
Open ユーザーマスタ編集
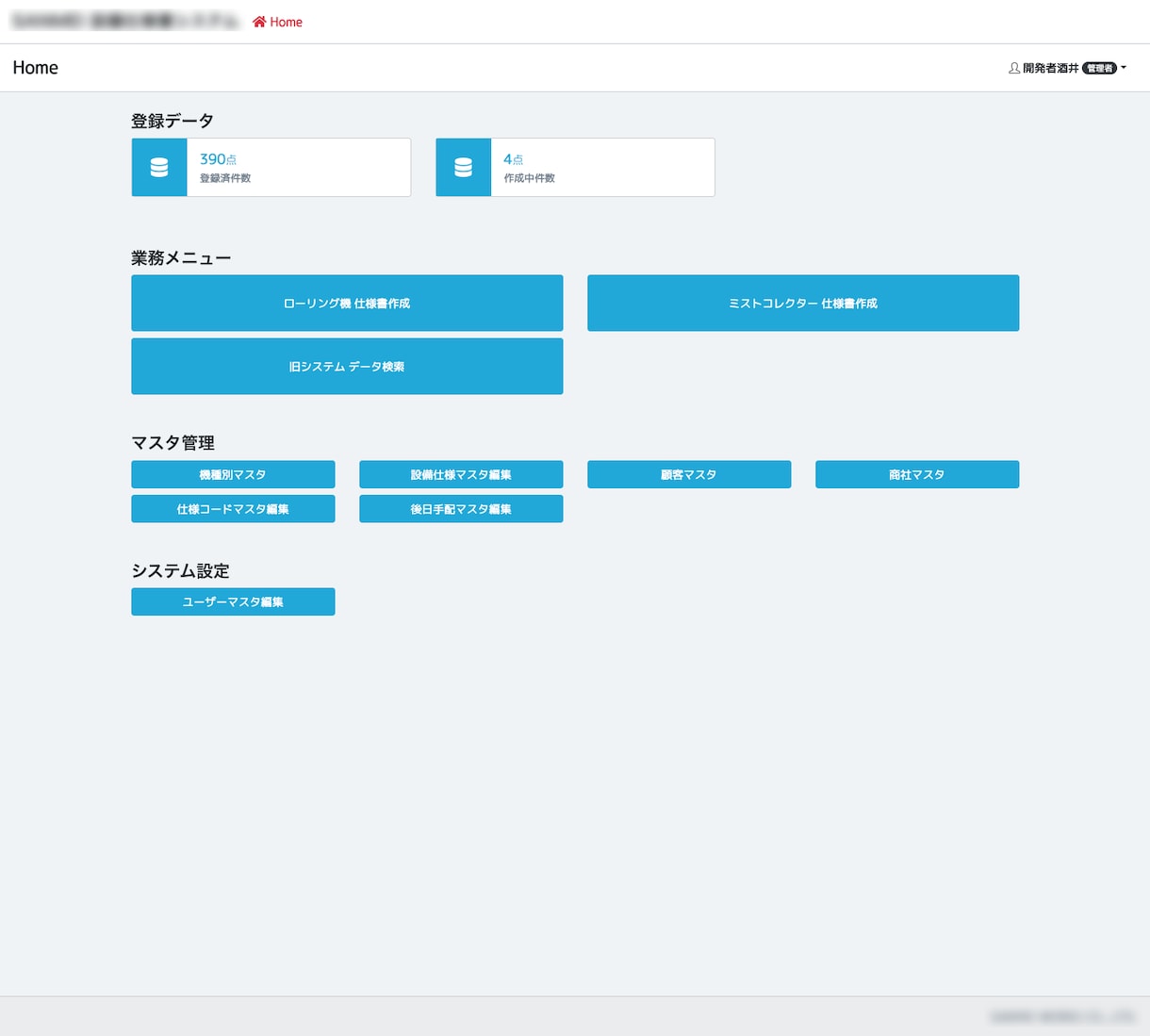[x=233, y=601]
